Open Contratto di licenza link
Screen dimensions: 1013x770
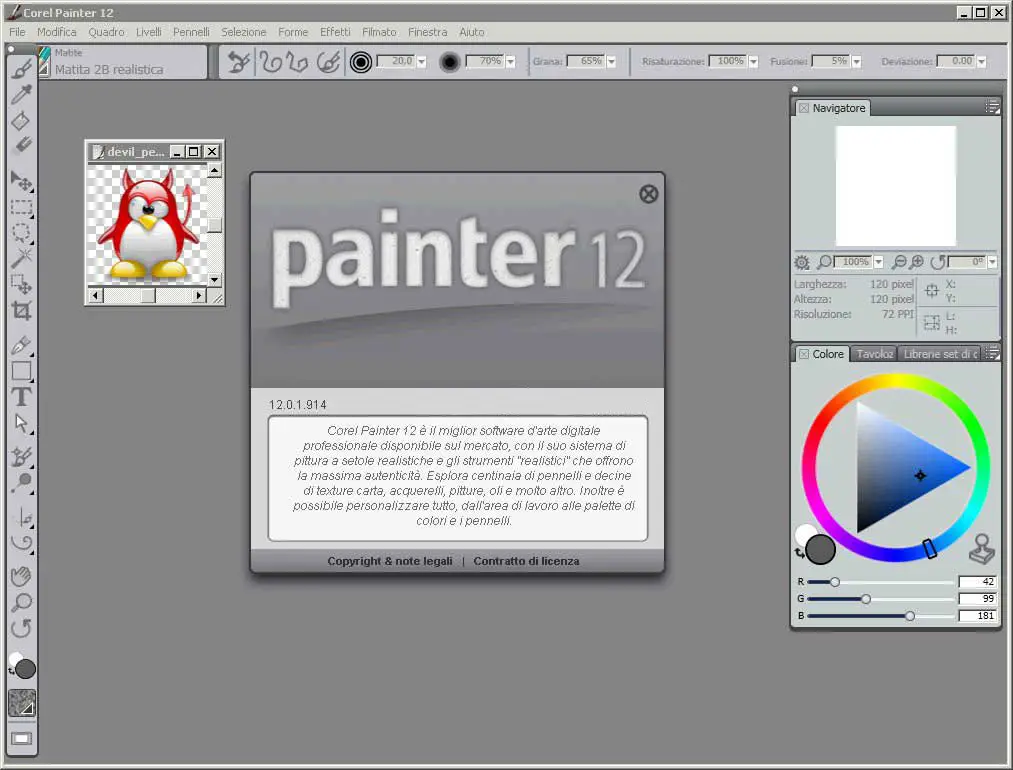pyautogui.click(x=527, y=561)
